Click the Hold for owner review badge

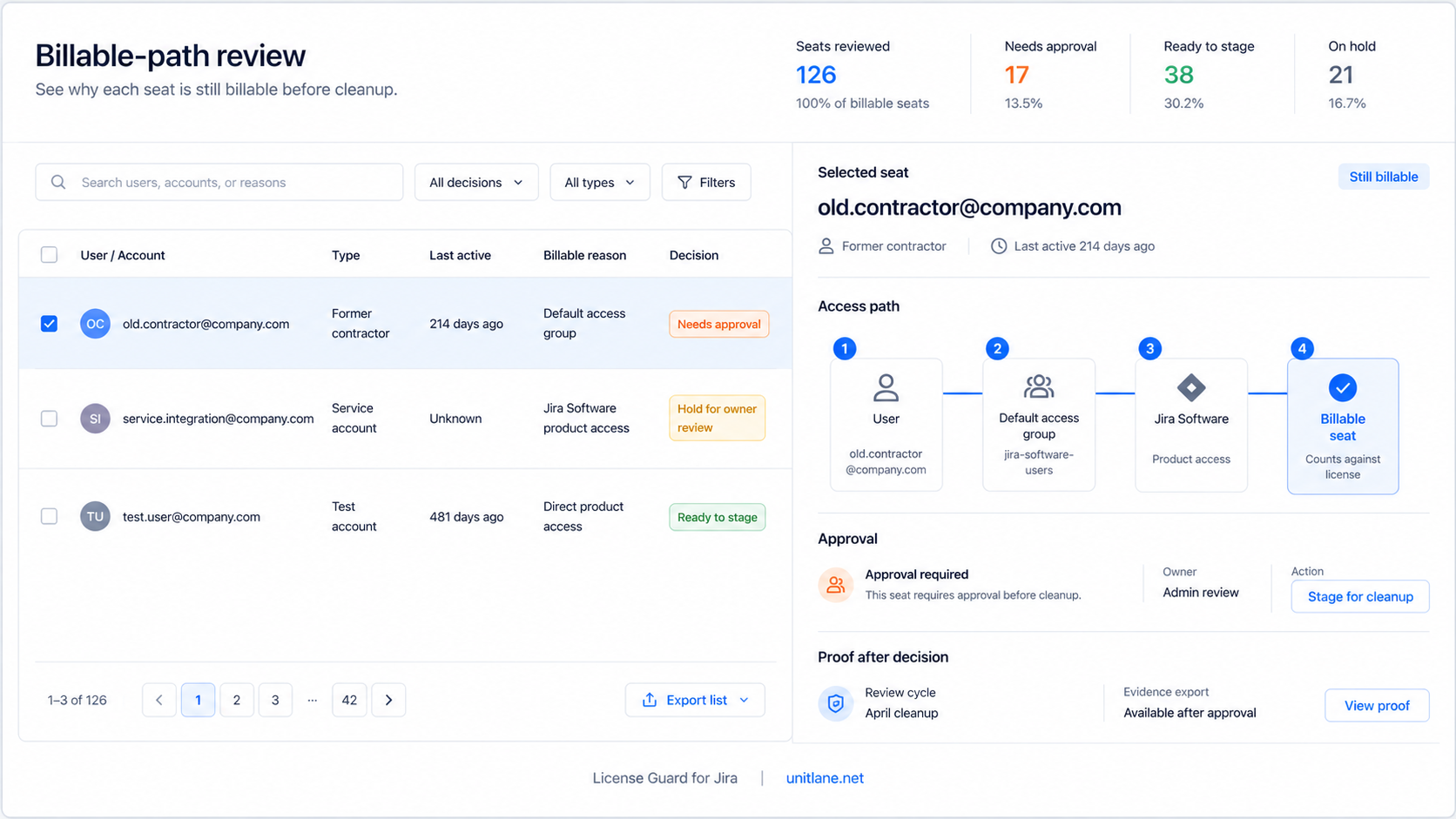[x=718, y=418]
